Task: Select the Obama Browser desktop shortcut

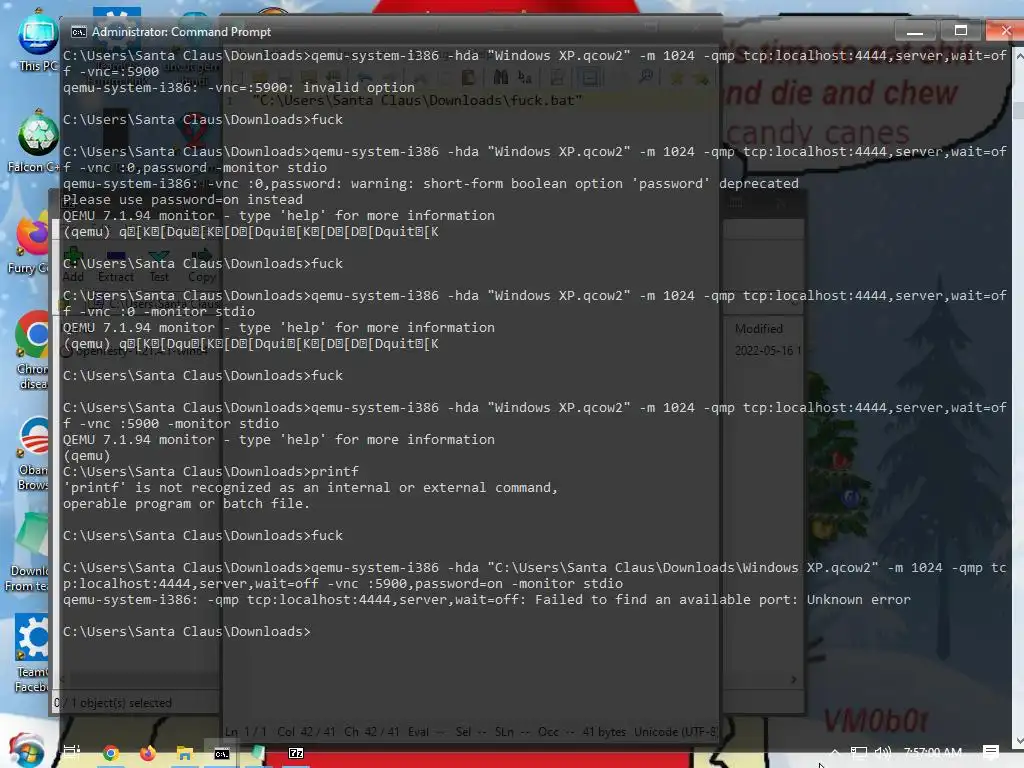Action: click(34, 435)
